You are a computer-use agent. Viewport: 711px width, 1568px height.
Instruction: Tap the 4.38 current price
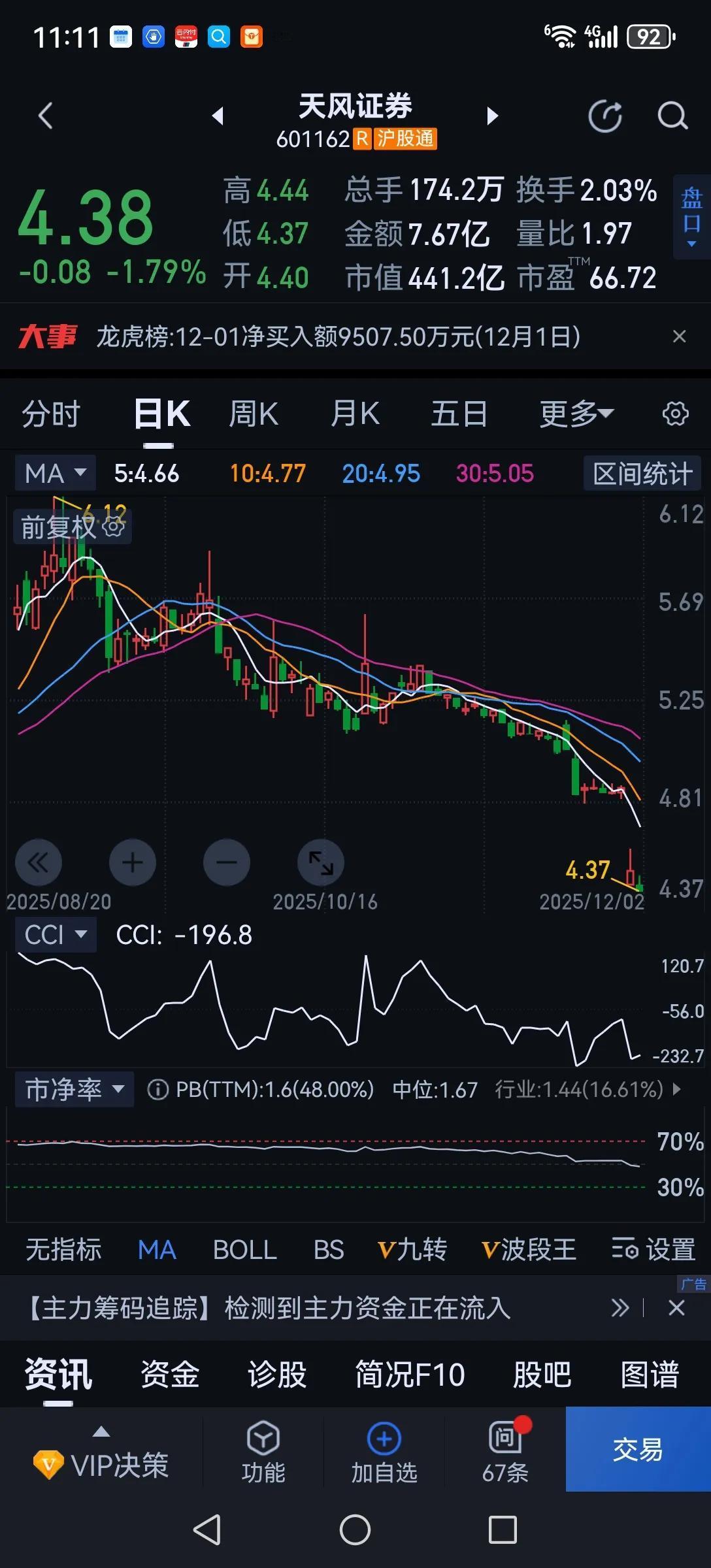coord(86,217)
